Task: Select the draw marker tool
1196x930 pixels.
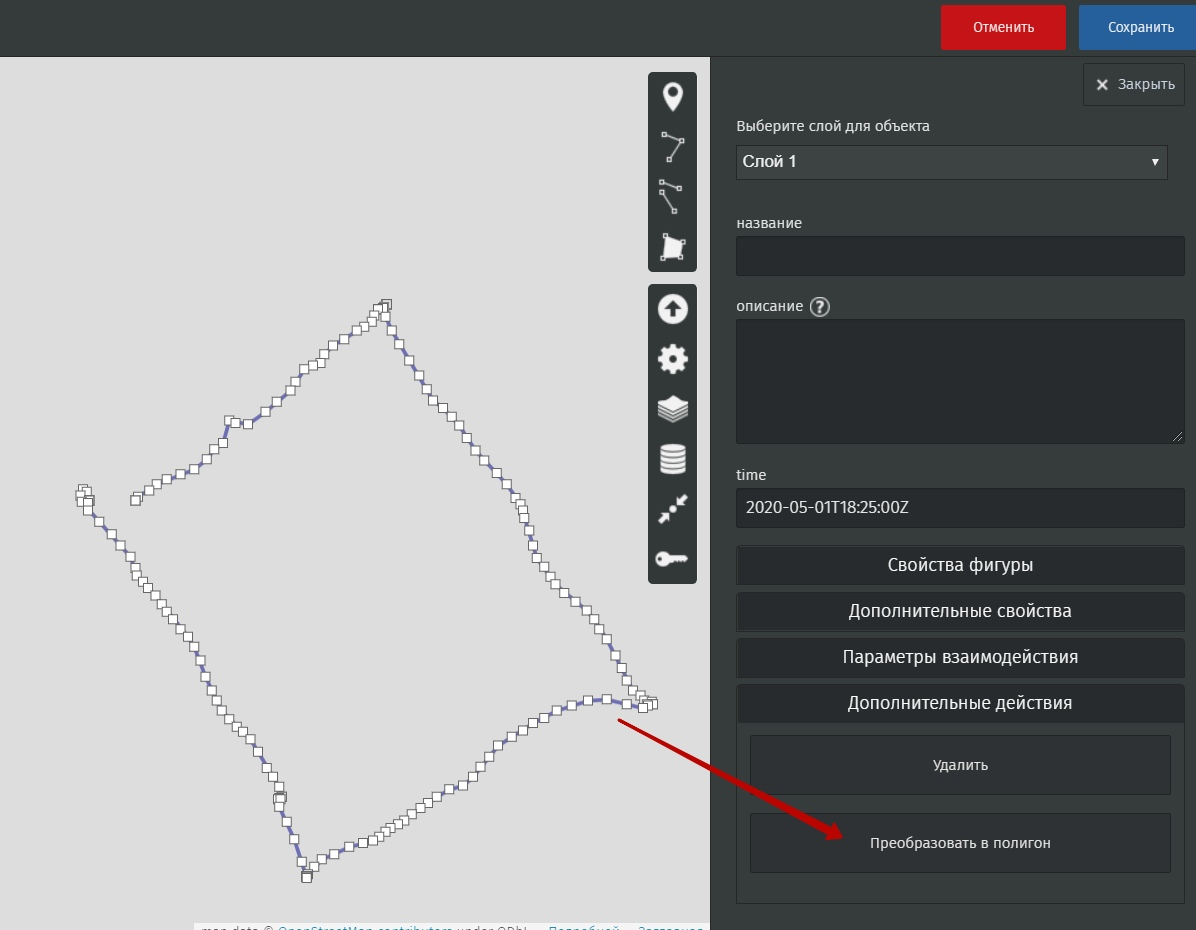Action: 672,97
